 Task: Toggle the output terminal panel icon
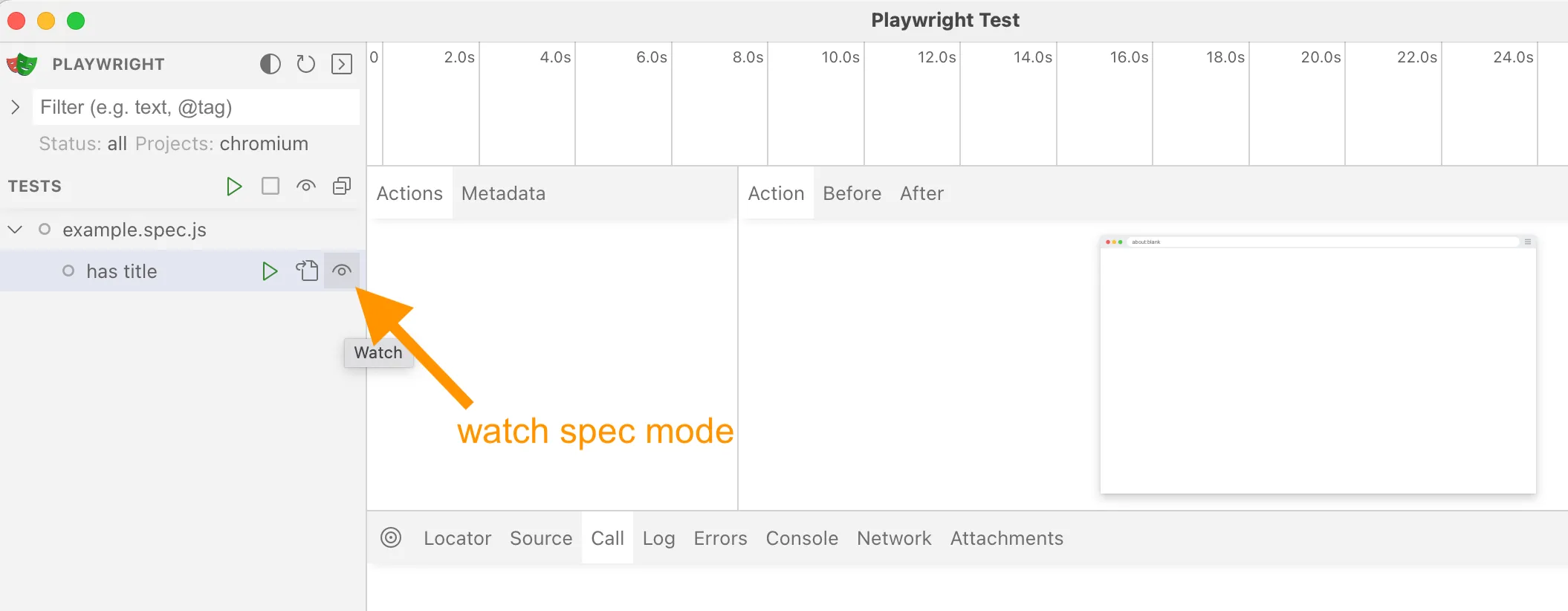coord(342,65)
